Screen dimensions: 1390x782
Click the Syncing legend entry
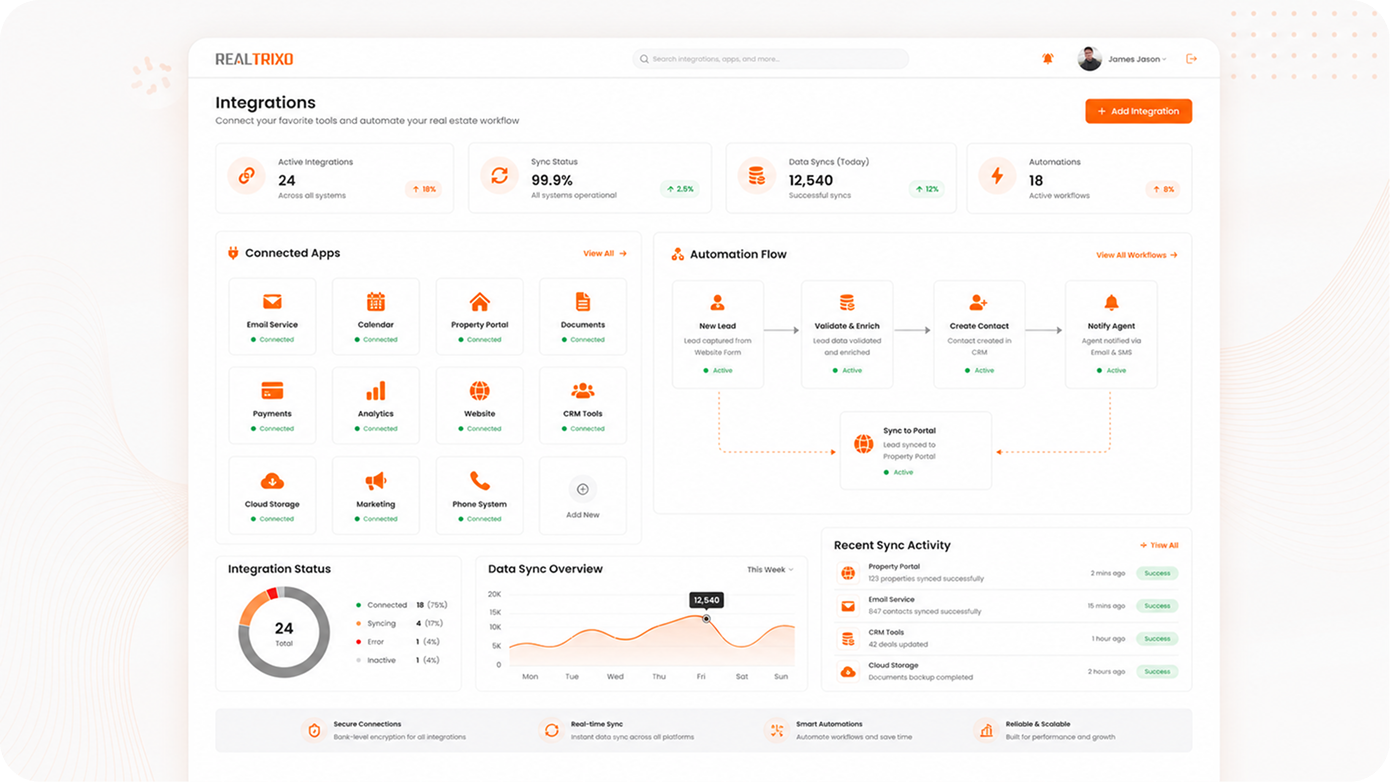point(400,623)
